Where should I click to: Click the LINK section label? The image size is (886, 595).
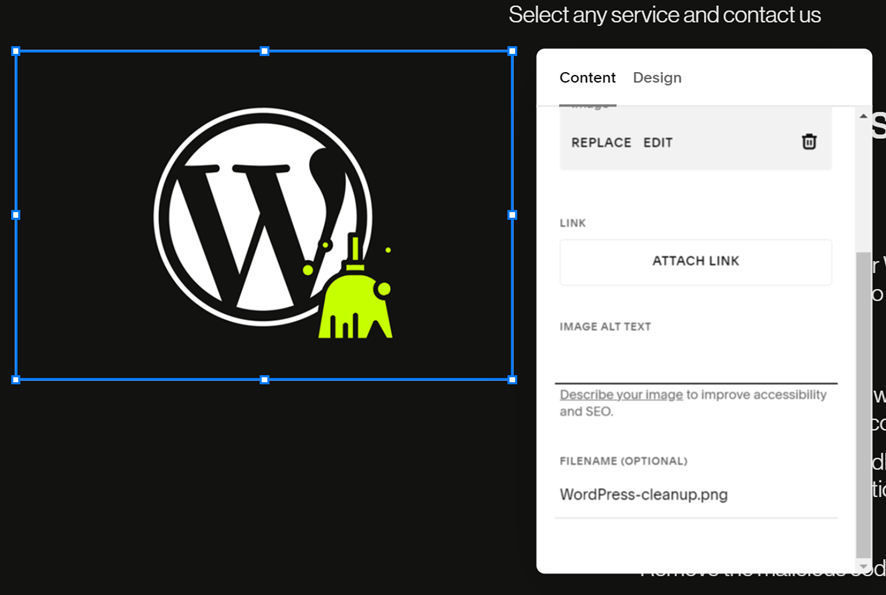click(x=572, y=223)
